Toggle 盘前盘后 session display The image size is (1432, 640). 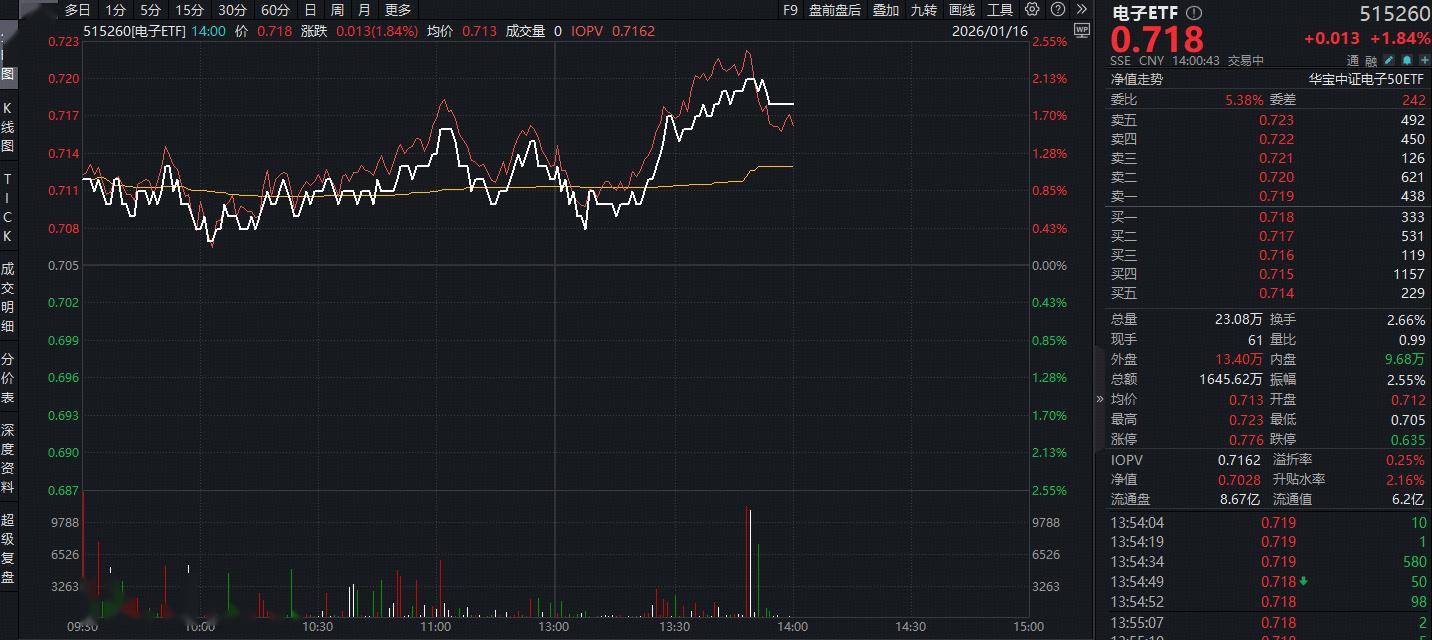(x=834, y=10)
